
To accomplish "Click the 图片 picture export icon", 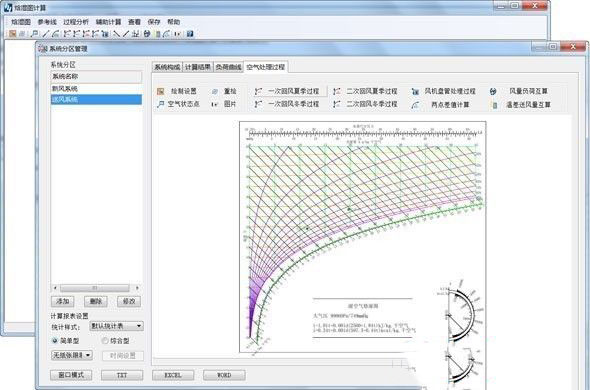I will tap(215, 104).
